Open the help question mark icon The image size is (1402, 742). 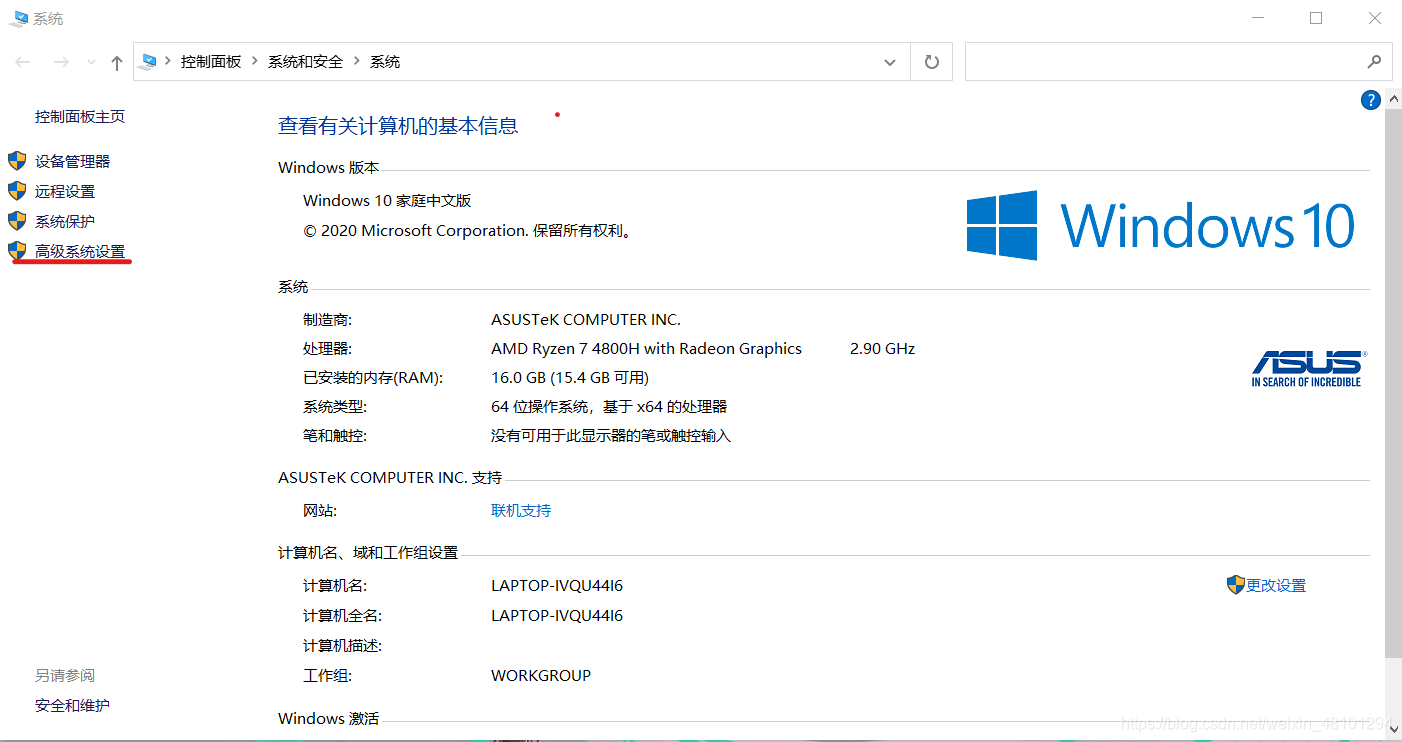coord(1370,100)
